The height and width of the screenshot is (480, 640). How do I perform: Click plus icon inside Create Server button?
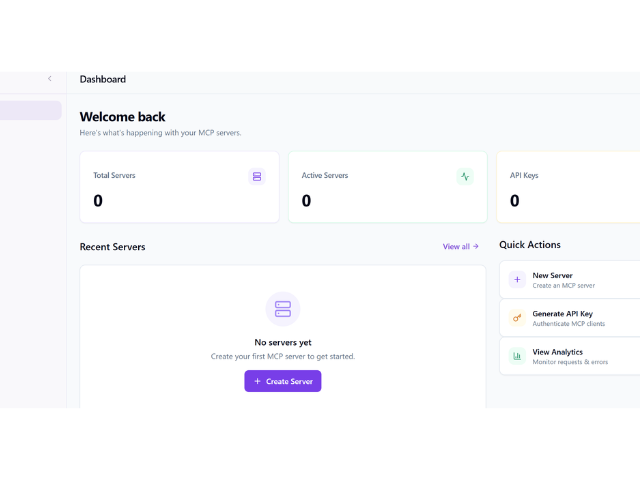[x=257, y=381]
